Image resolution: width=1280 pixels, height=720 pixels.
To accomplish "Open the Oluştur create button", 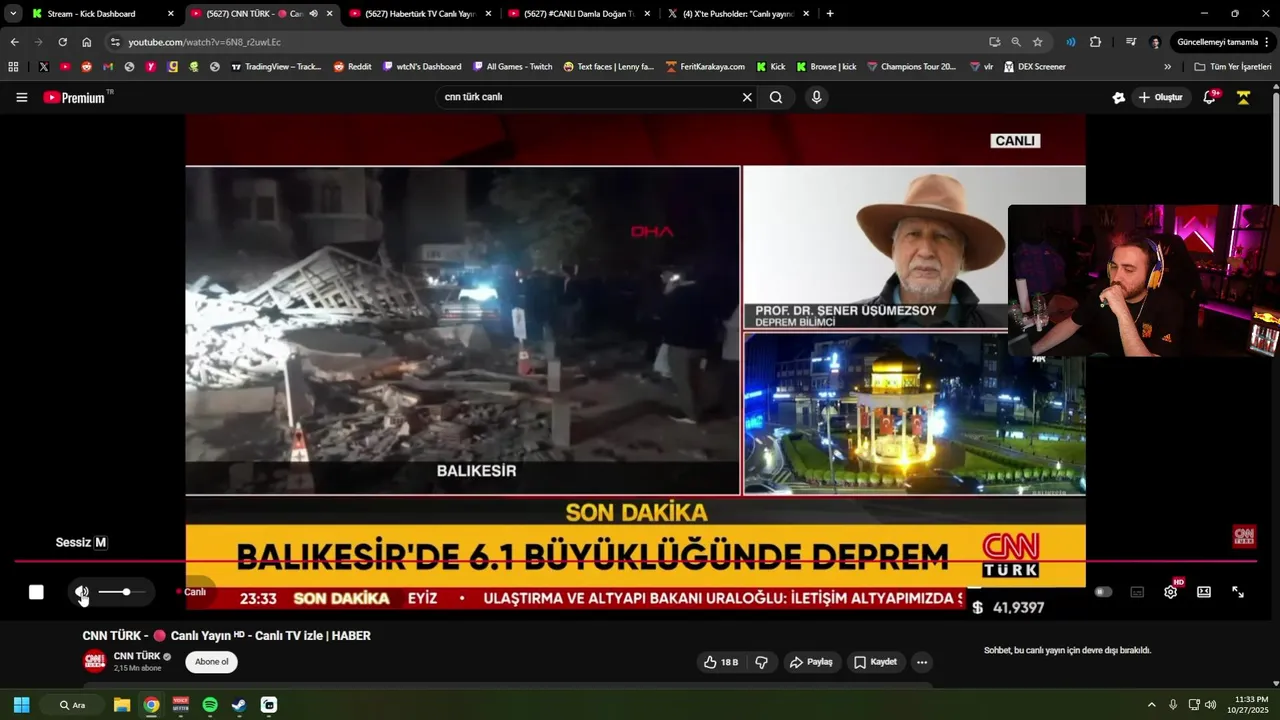I will [1160, 97].
